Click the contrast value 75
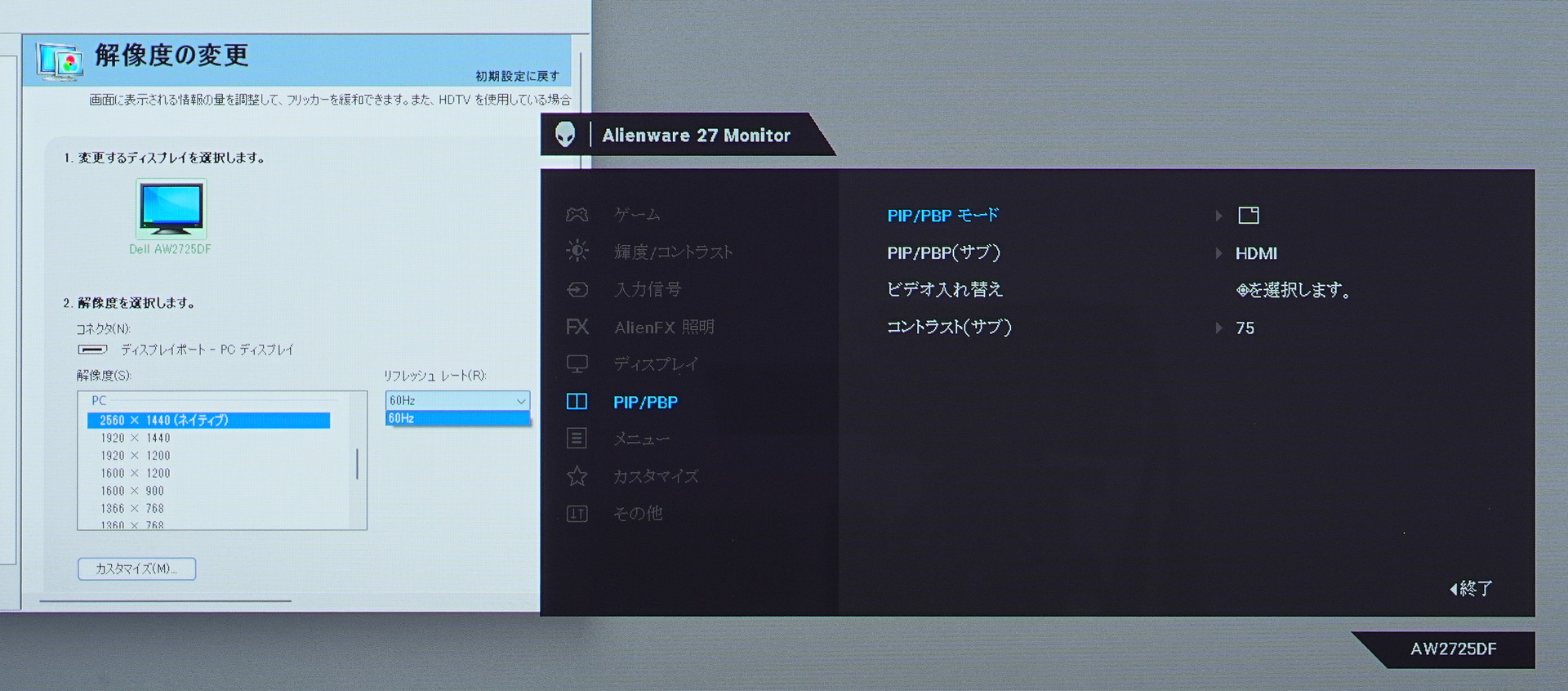Image resolution: width=1568 pixels, height=691 pixels. (x=1245, y=328)
